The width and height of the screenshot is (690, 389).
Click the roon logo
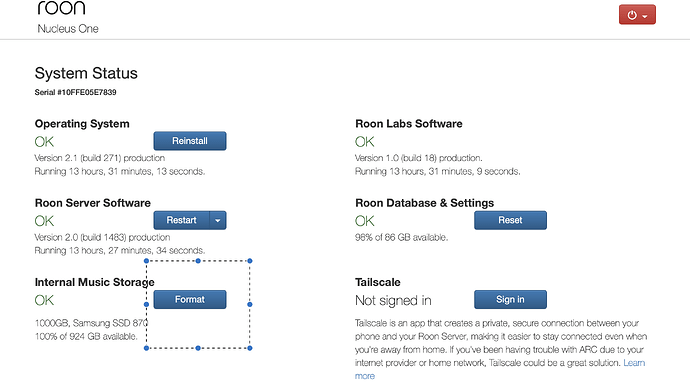coord(61,7)
